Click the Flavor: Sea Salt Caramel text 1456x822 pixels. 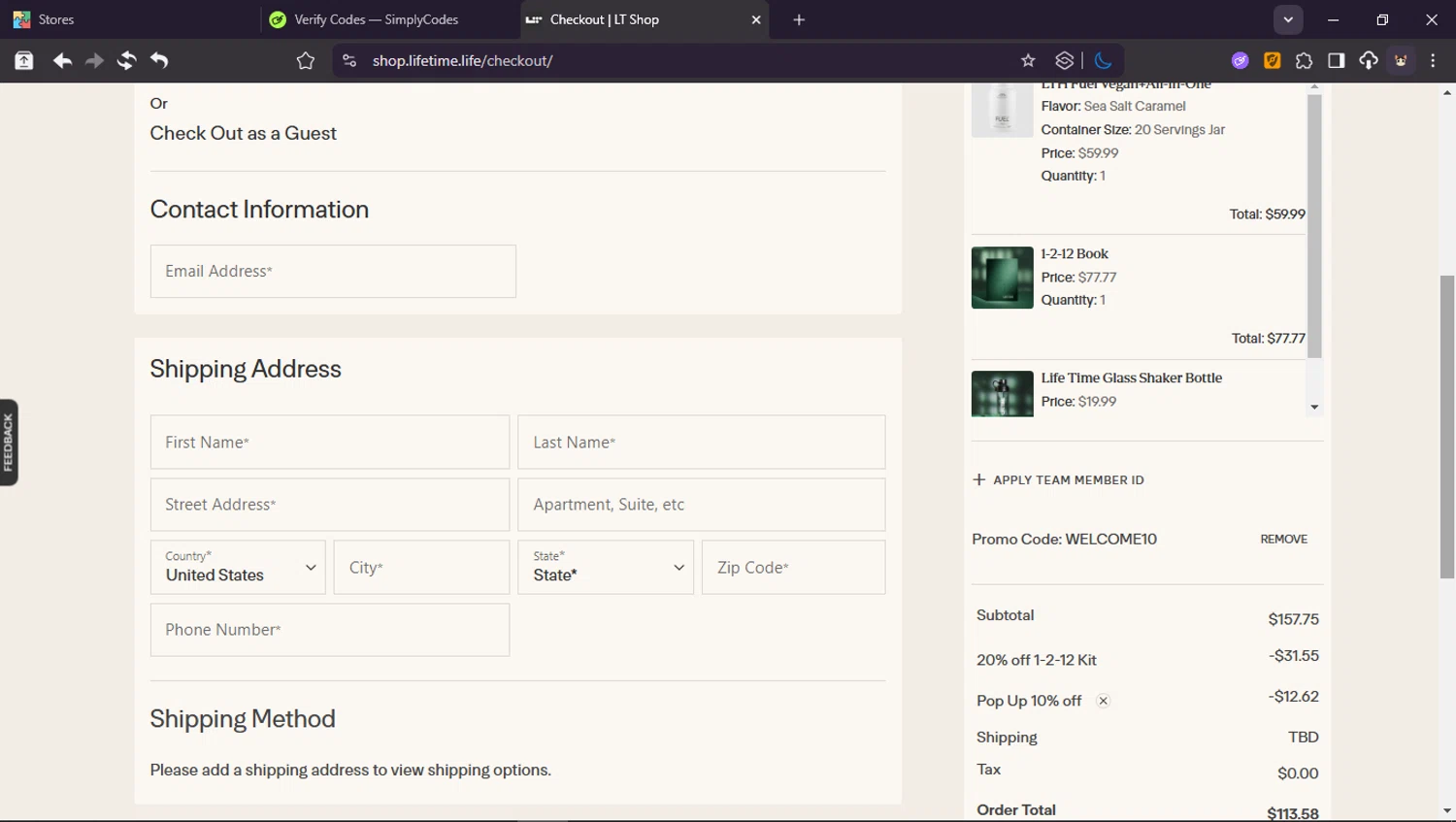(1113, 106)
